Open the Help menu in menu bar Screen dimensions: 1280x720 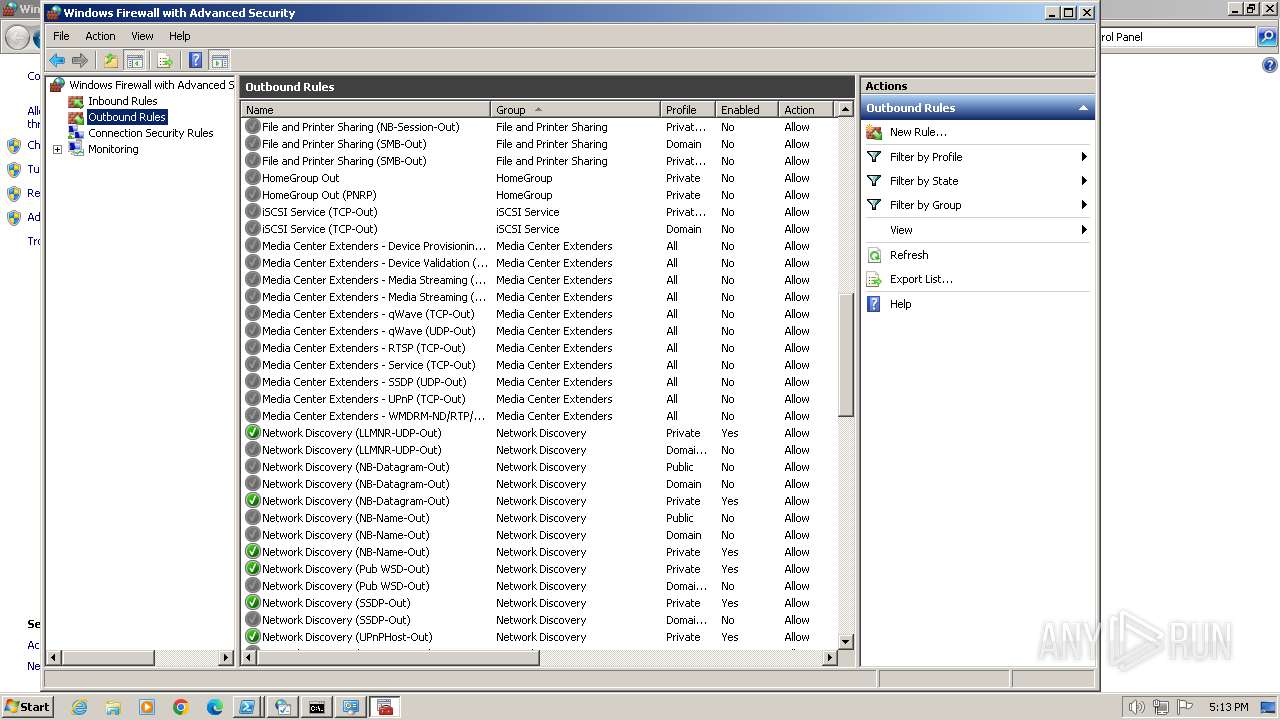click(x=179, y=36)
